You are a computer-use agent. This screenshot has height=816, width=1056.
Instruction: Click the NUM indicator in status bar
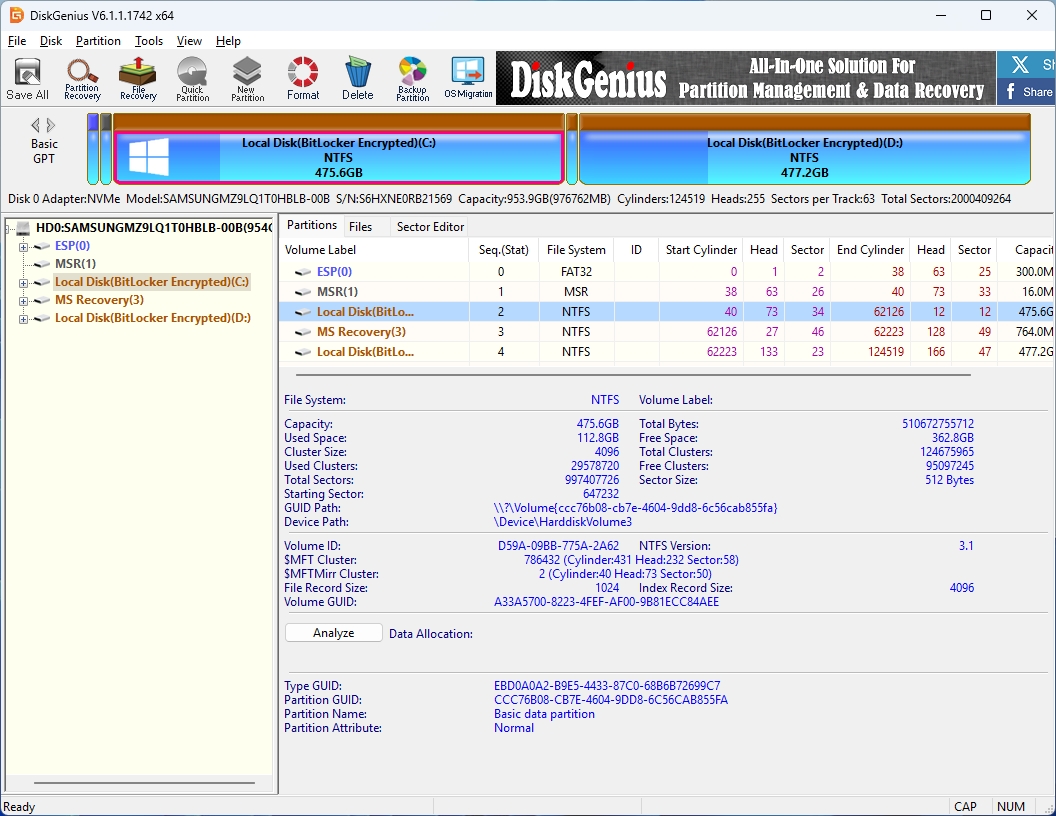point(1010,807)
